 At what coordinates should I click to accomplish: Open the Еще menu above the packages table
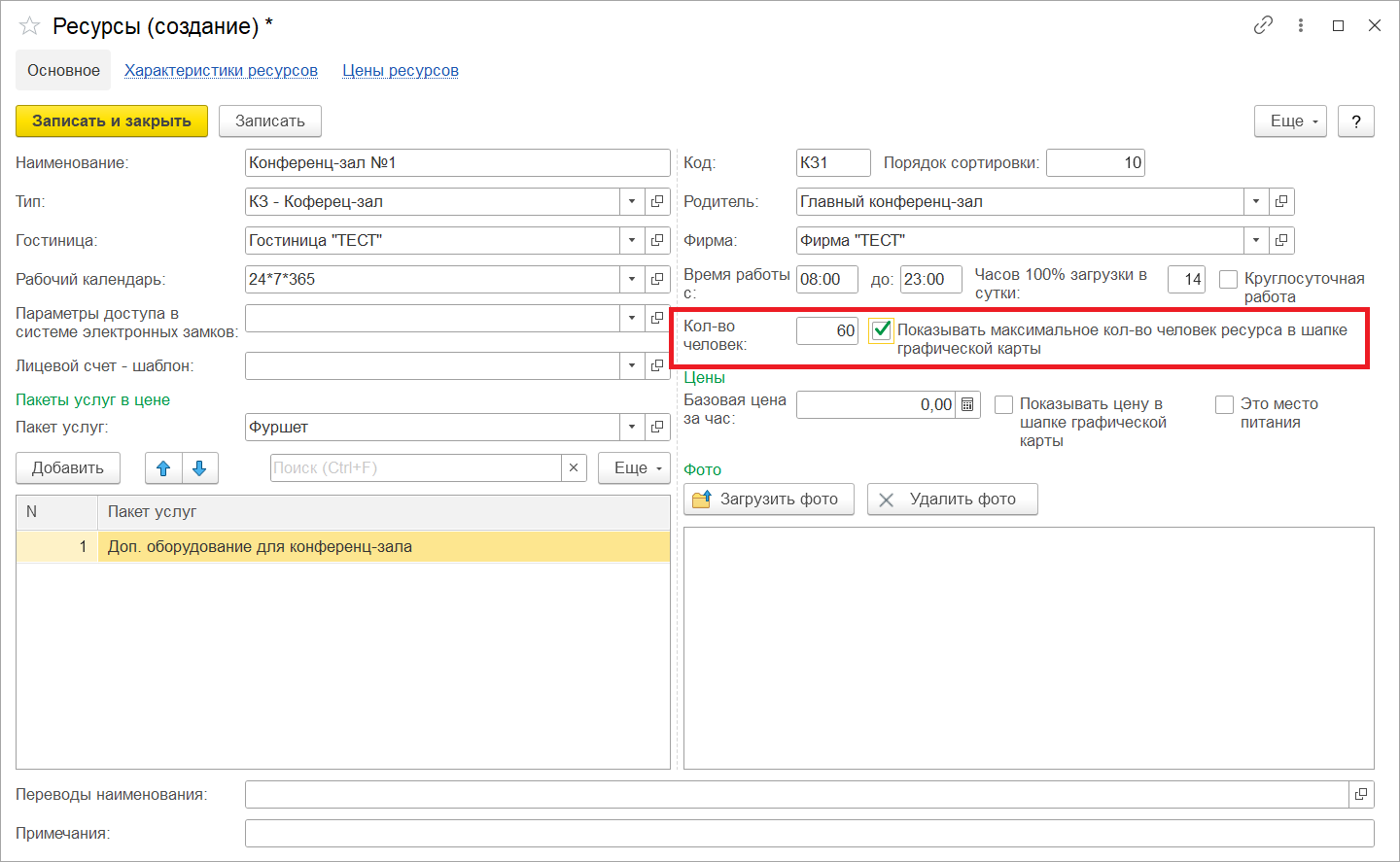[x=634, y=468]
